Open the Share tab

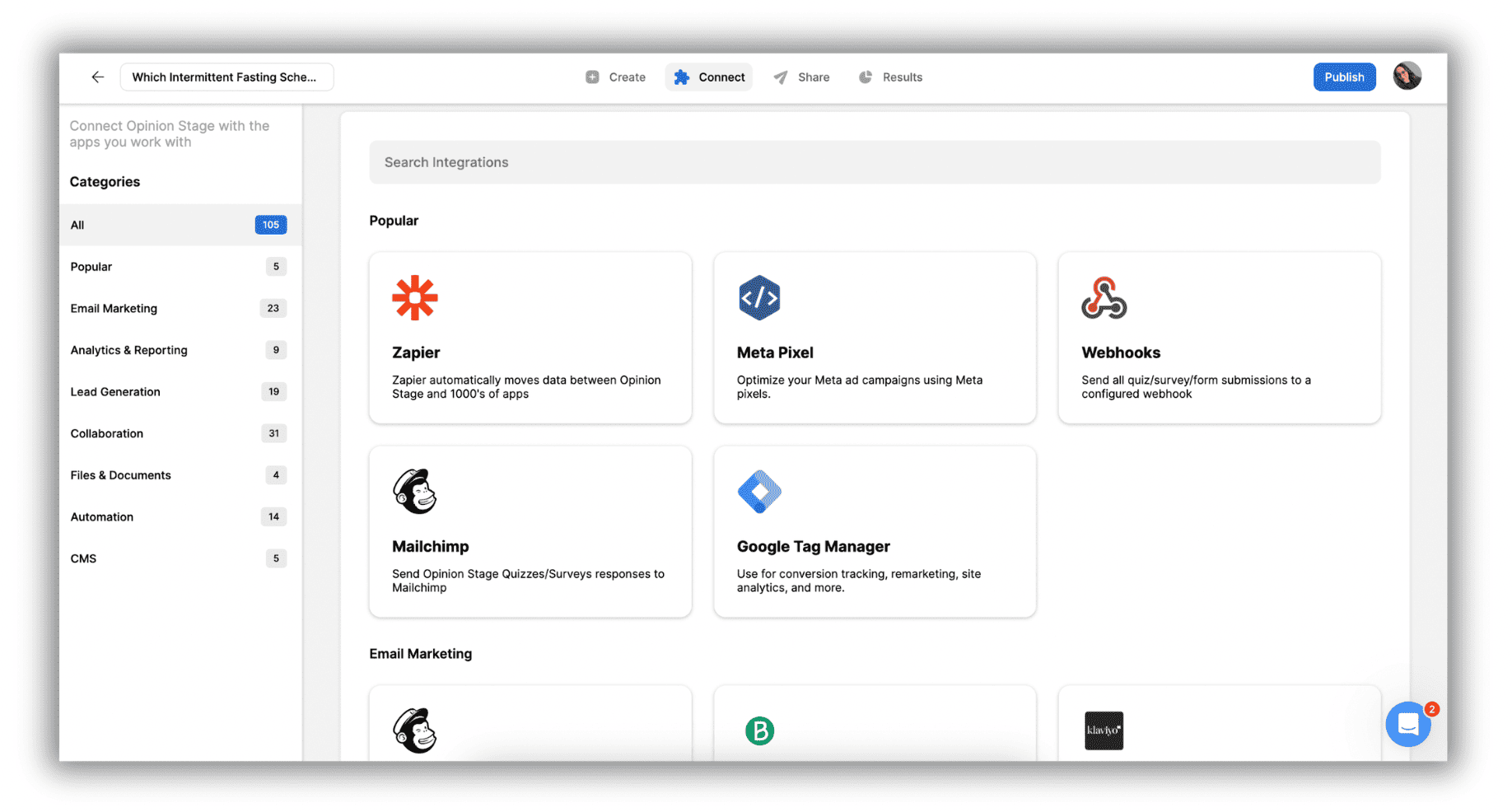point(801,77)
